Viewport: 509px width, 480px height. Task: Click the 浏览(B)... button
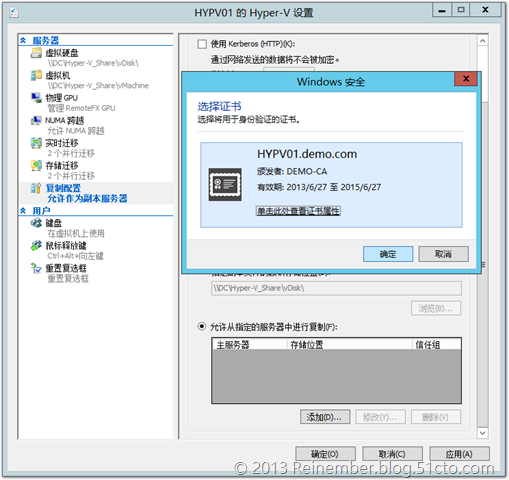pyautogui.click(x=436, y=308)
